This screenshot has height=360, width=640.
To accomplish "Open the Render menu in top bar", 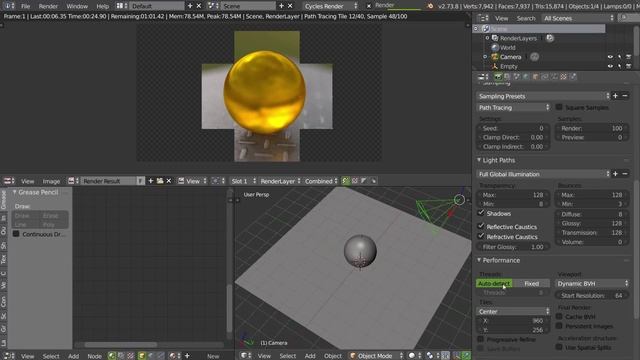I will [x=48, y=6].
